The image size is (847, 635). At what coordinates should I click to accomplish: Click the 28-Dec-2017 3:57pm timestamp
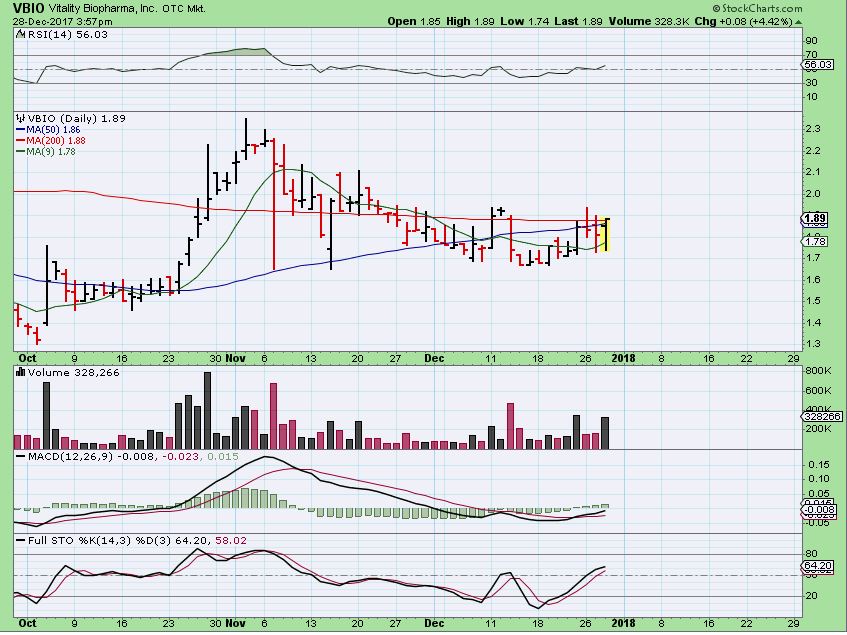[x=63, y=22]
